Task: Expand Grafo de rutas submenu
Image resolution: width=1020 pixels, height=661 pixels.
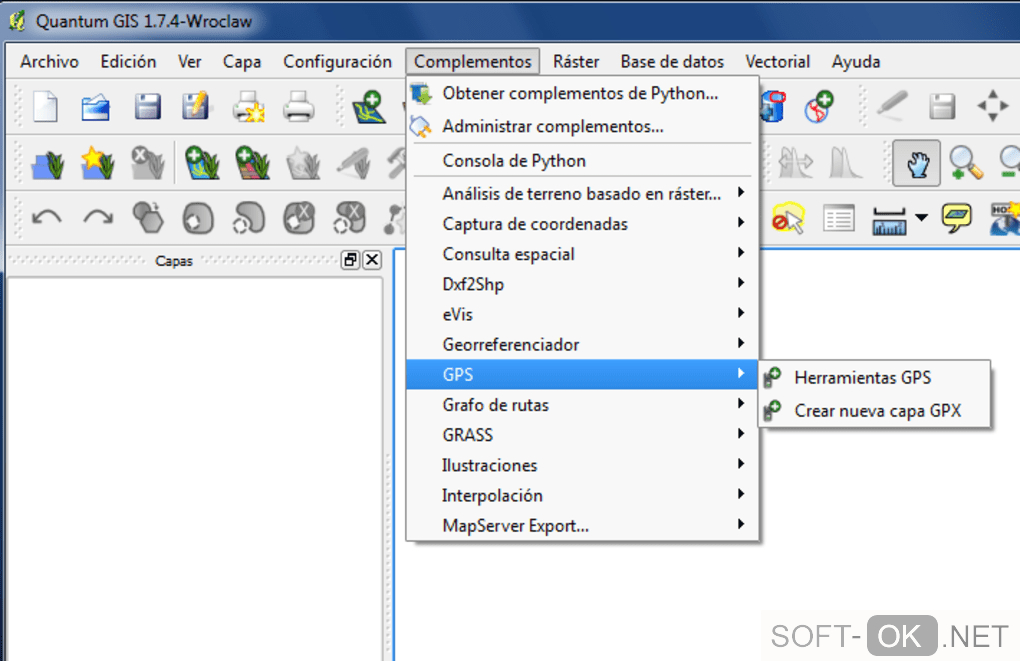Action: pos(582,405)
